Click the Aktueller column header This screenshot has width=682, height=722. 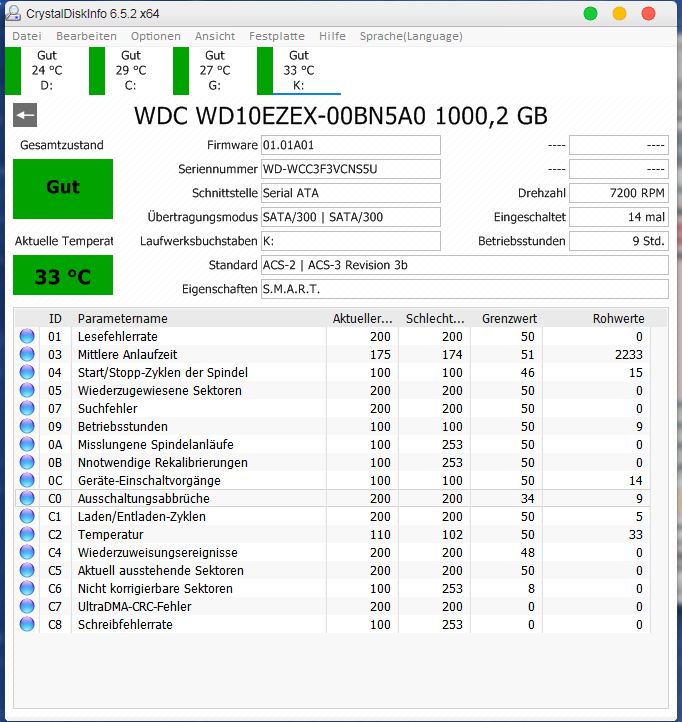click(x=362, y=318)
